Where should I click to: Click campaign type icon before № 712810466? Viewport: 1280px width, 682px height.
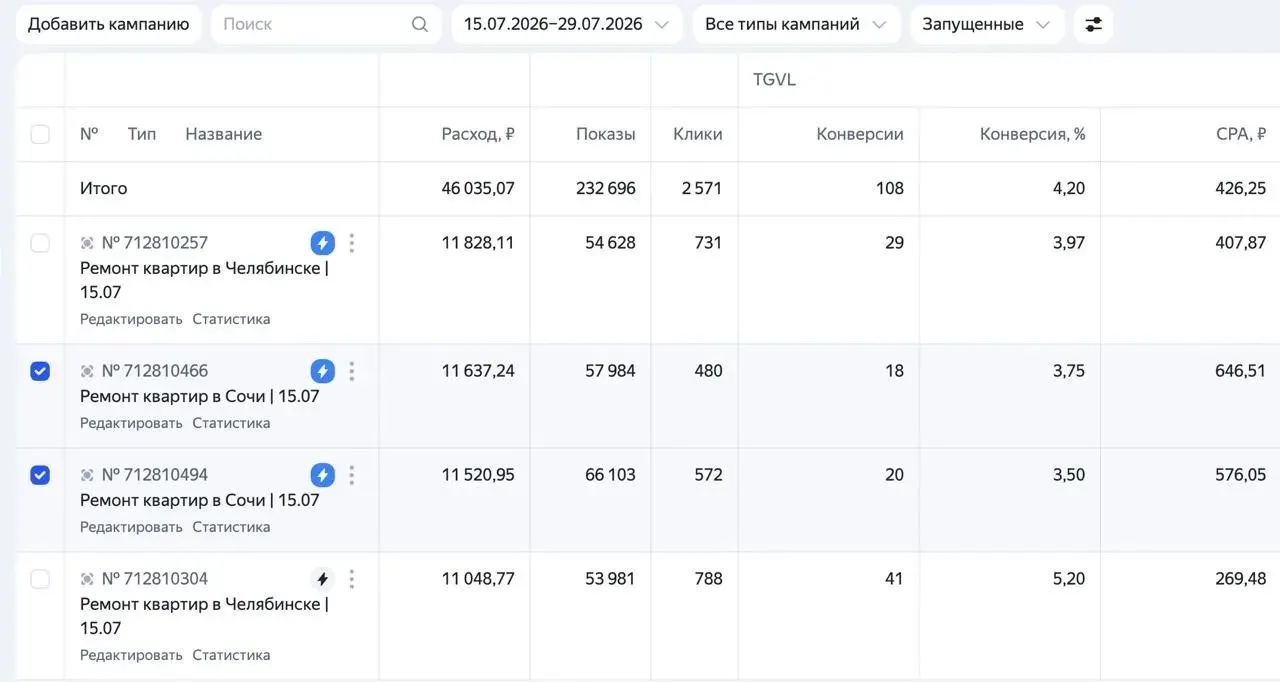click(87, 372)
